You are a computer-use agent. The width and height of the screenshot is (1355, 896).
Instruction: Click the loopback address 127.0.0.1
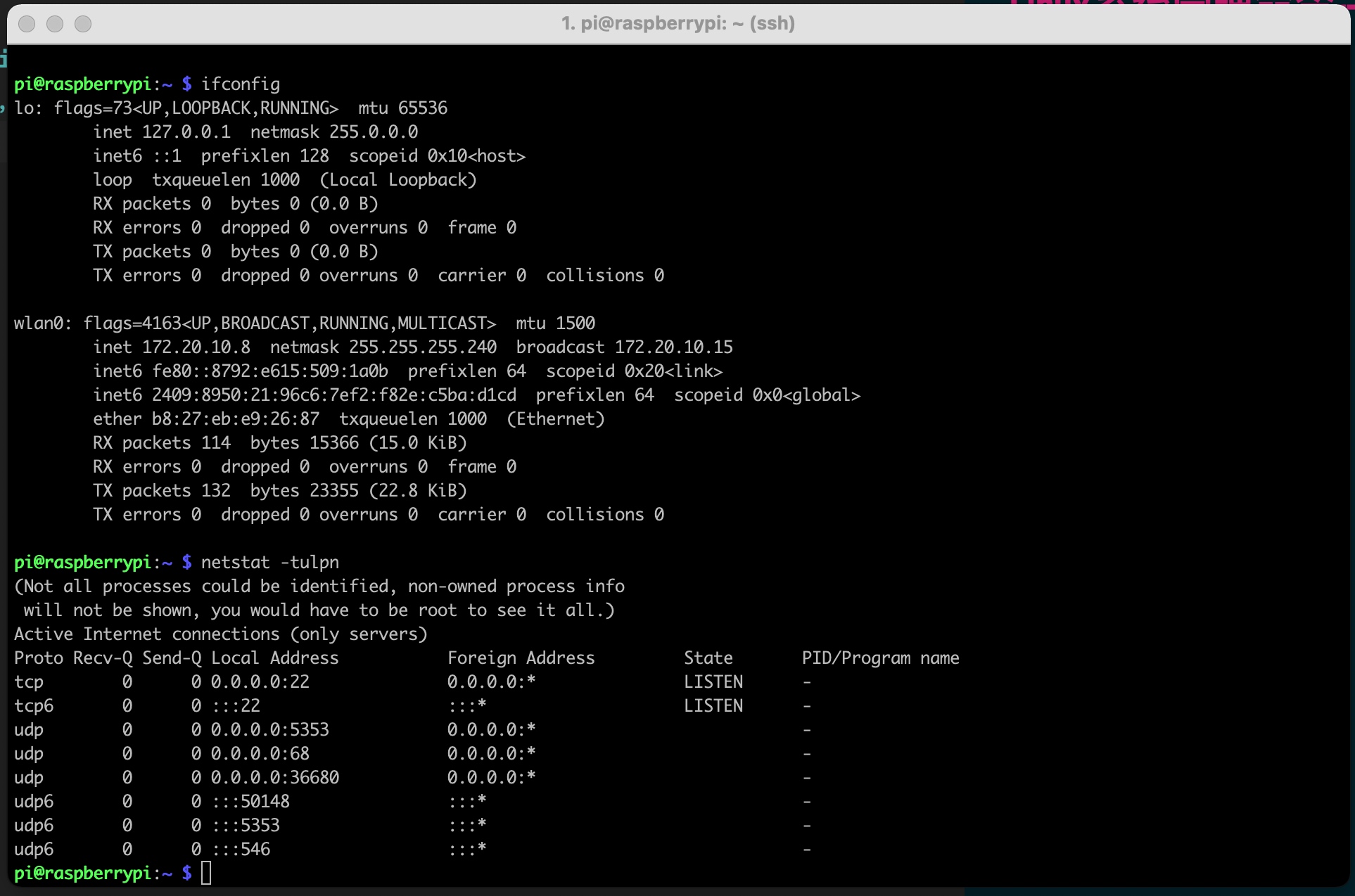pos(186,132)
